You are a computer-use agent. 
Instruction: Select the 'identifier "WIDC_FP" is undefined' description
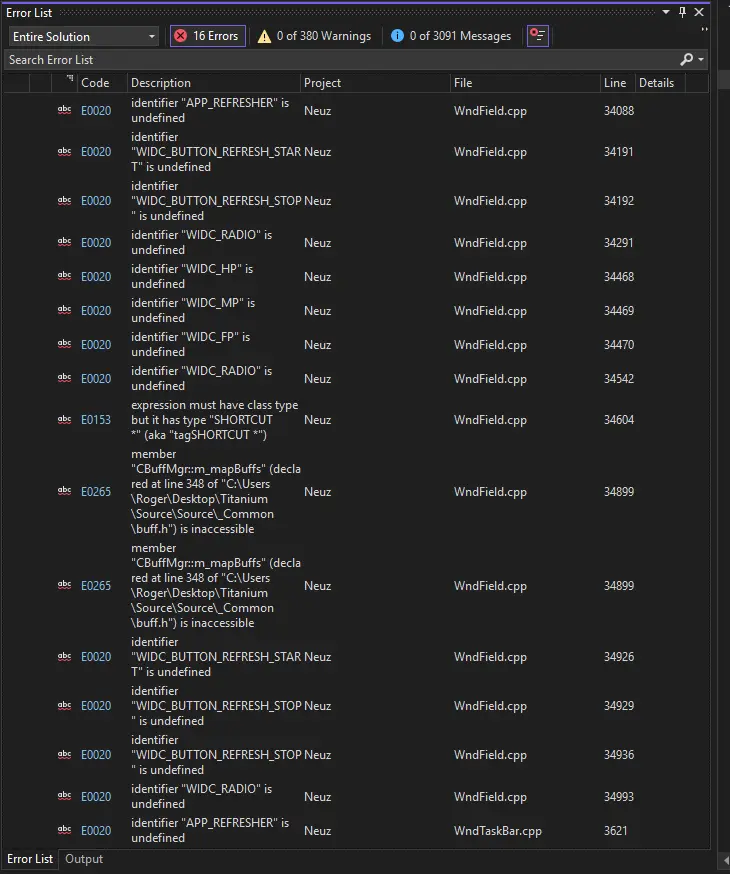(x=191, y=344)
